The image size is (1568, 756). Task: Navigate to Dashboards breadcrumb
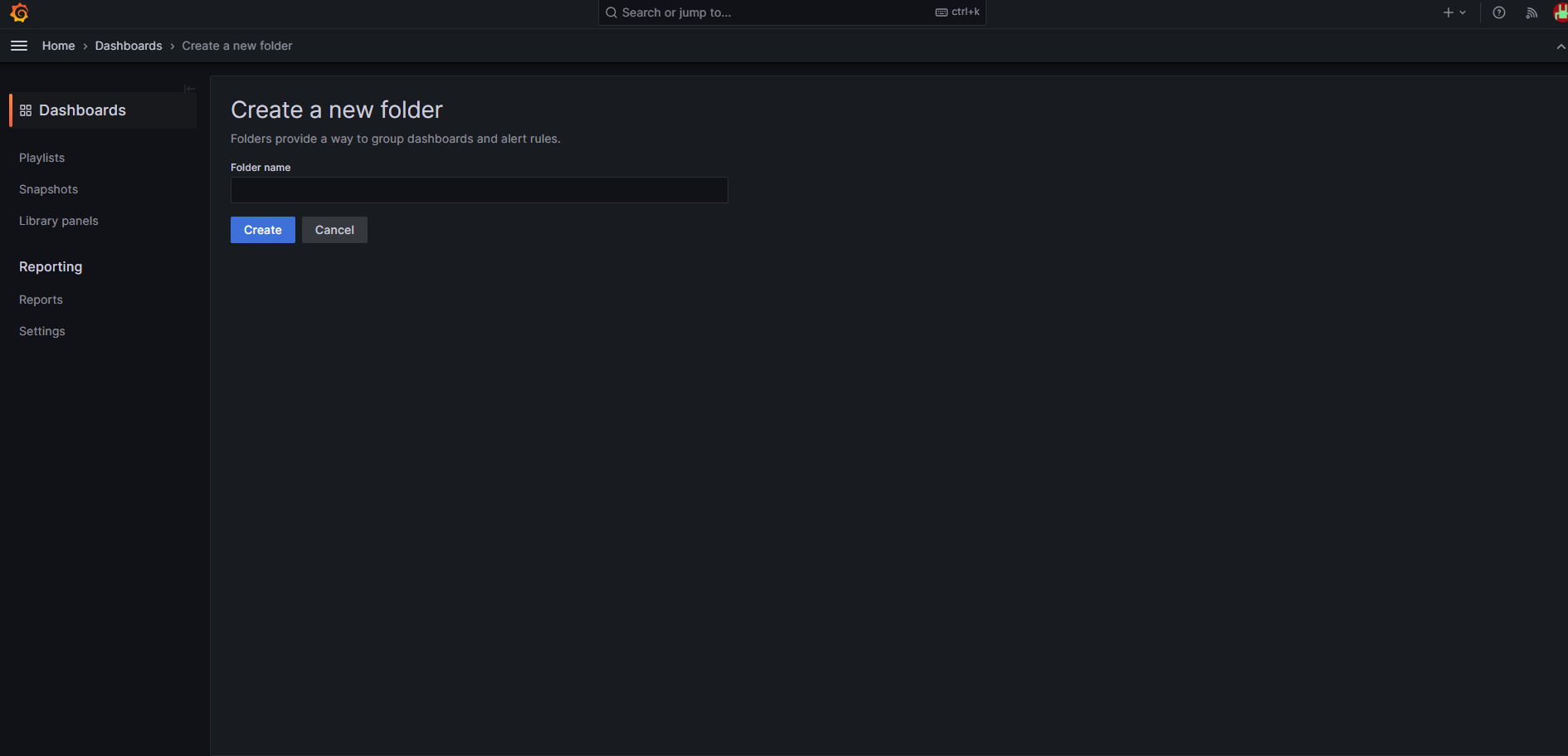129,46
